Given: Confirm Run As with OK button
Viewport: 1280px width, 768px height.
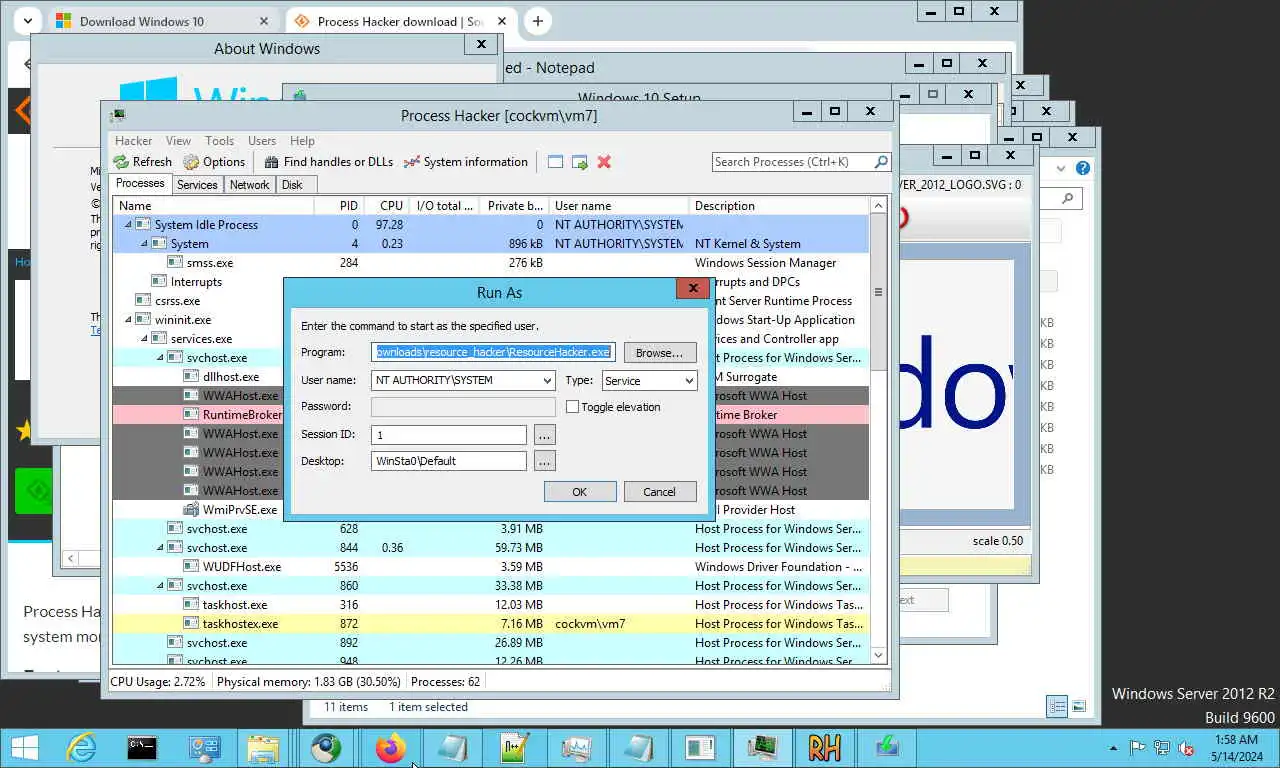Looking at the screenshot, I should [579, 492].
